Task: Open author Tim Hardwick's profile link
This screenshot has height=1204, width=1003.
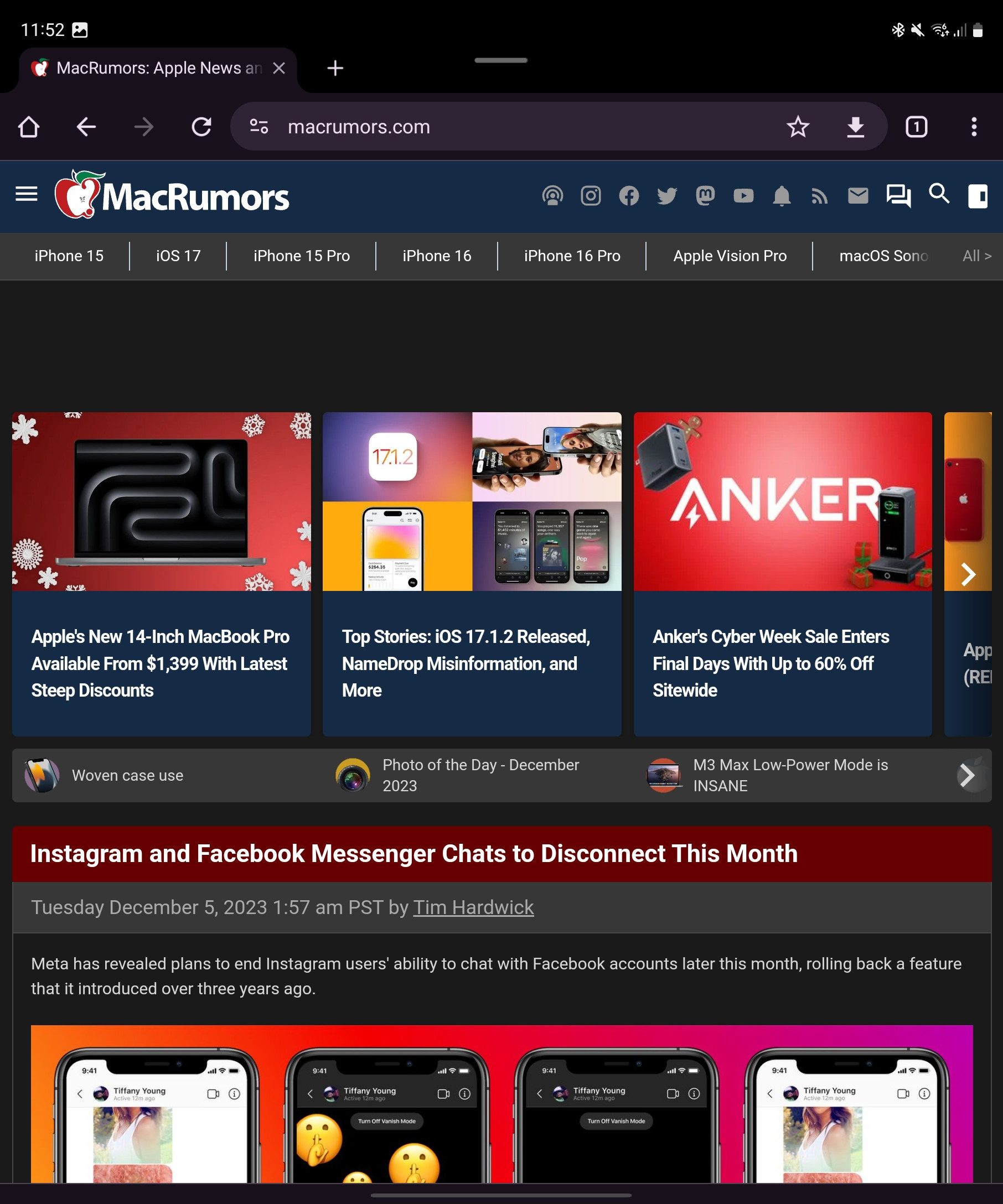Action: [473, 907]
